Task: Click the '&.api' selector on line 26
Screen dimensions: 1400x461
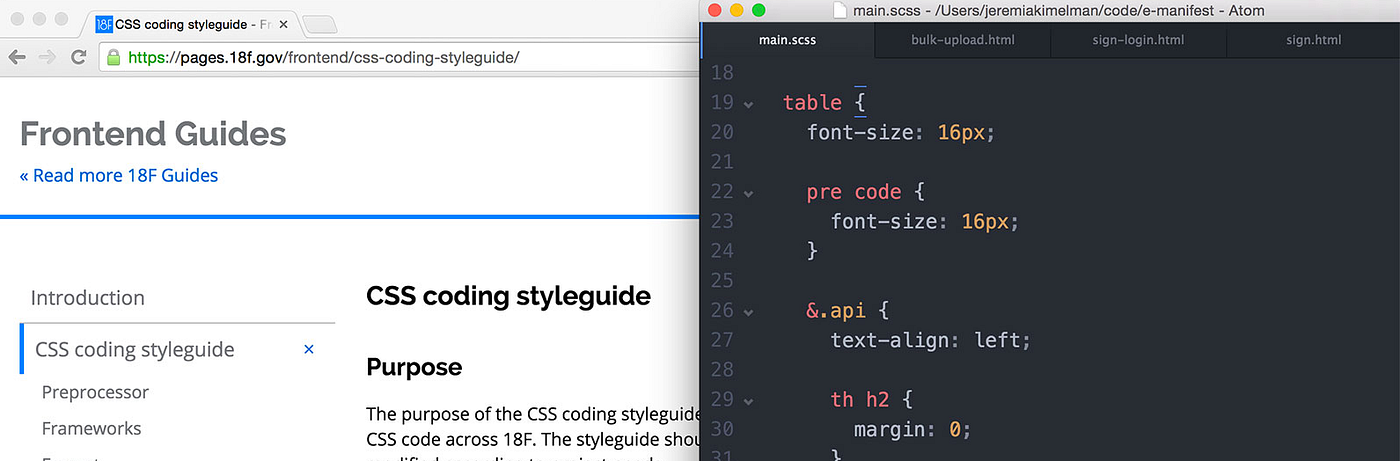Action: coord(836,310)
